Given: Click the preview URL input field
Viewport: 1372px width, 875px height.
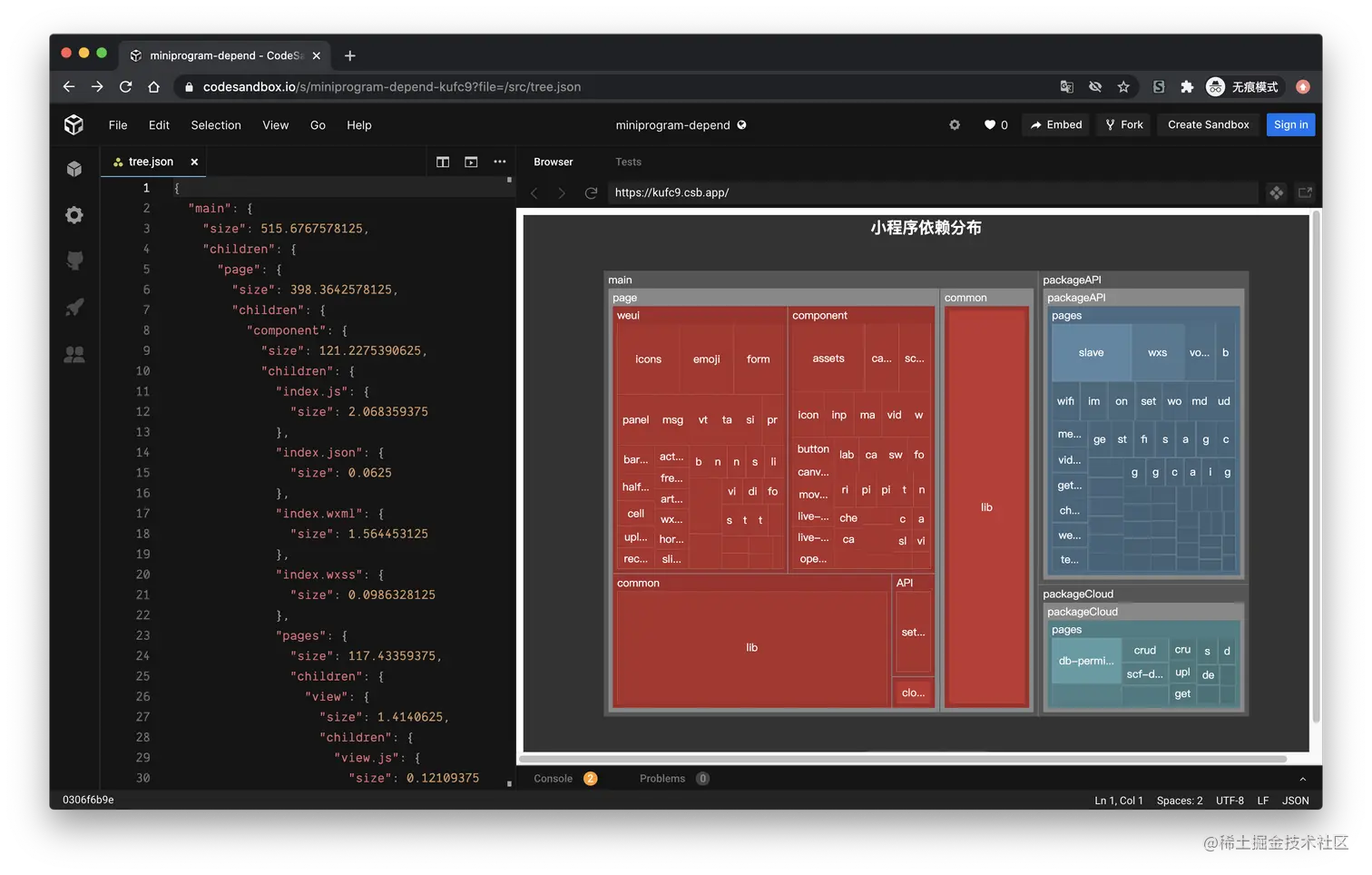Looking at the screenshot, I should (x=933, y=192).
